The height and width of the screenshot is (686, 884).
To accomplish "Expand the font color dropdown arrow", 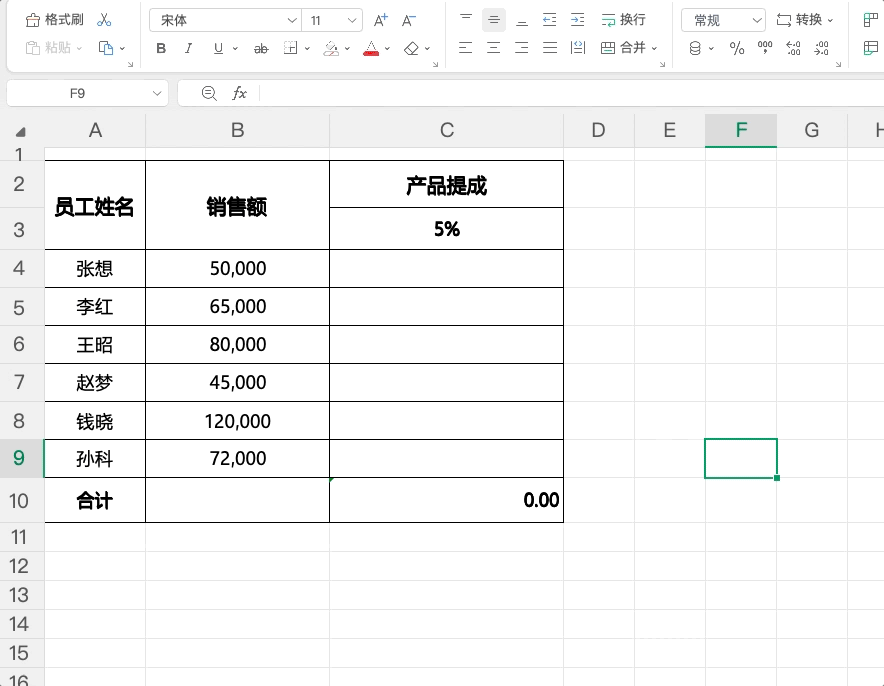I will [x=387, y=48].
